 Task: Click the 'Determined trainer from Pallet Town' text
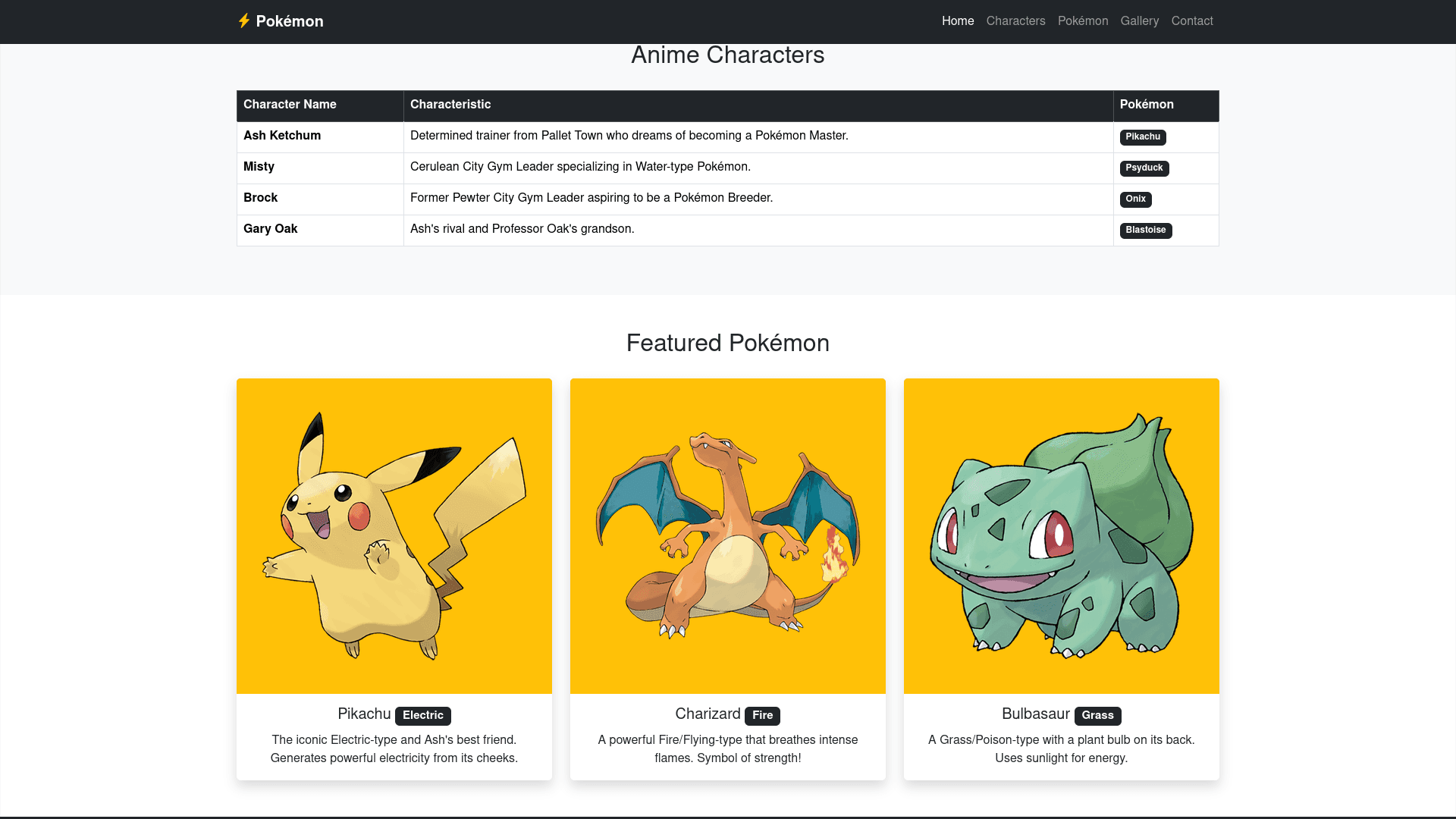pyautogui.click(x=629, y=136)
